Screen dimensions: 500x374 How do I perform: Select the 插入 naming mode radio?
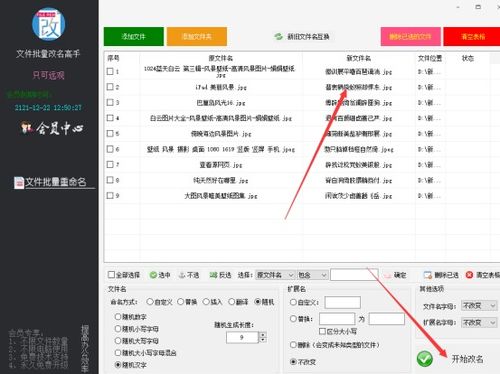click(206, 302)
